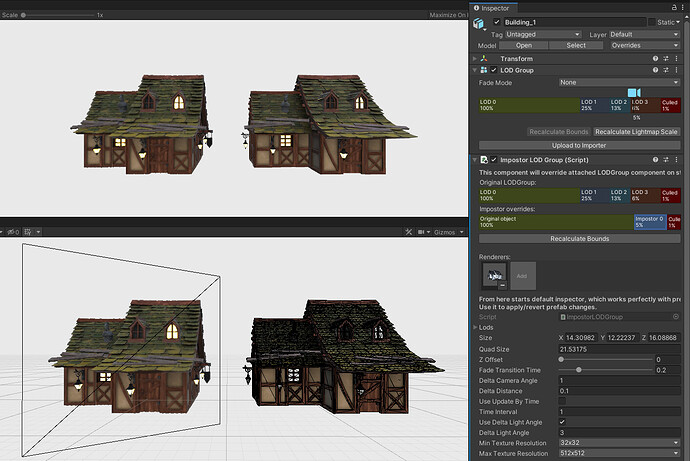Uncheck Use Delta Light Angle
Image resolution: width=690 pixels, height=461 pixels.
pyautogui.click(x=562, y=422)
